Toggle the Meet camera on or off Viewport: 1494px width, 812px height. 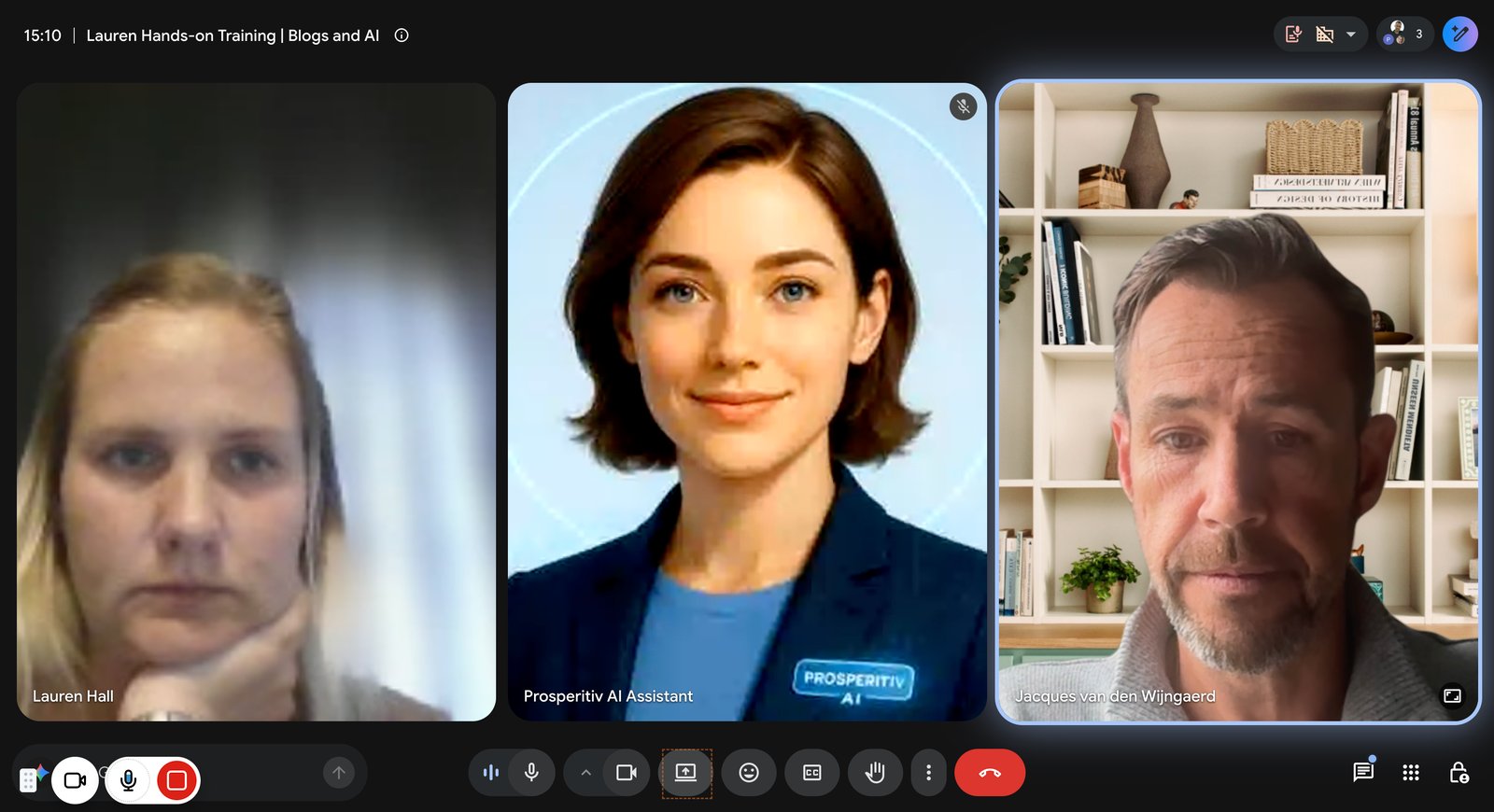pyautogui.click(x=627, y=773)
